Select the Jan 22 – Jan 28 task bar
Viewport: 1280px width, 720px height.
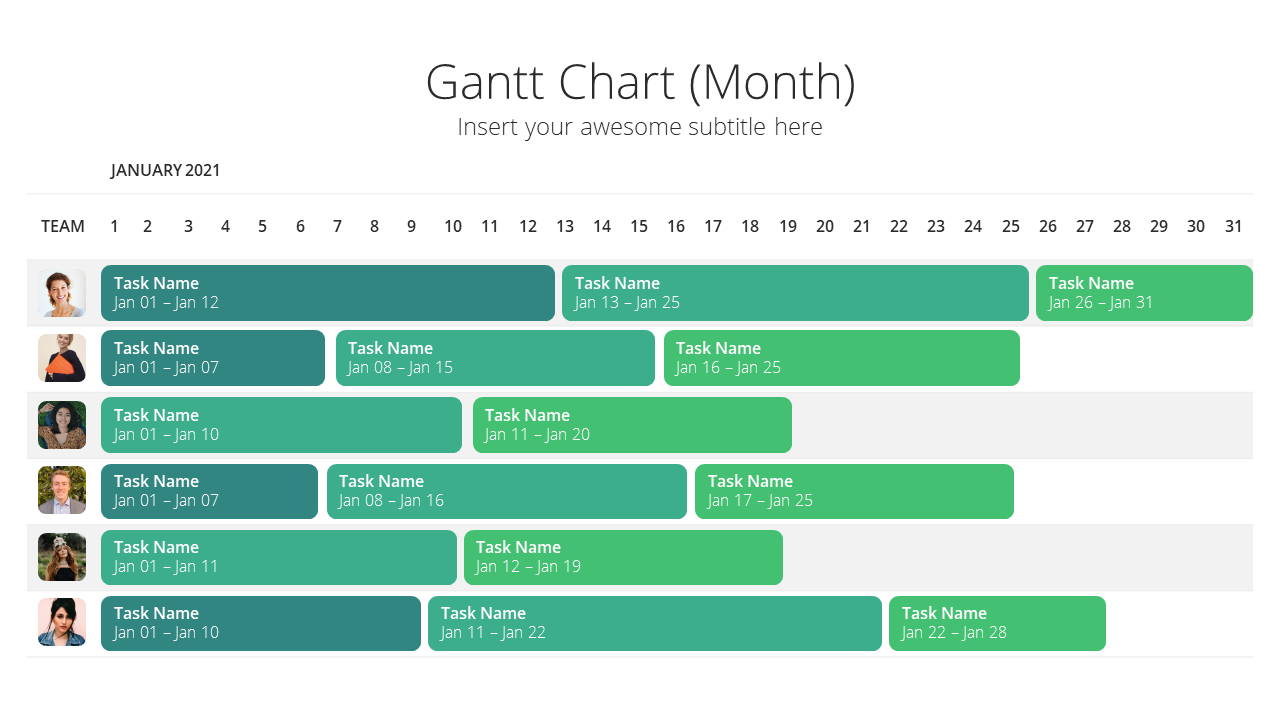pos(997,623)
